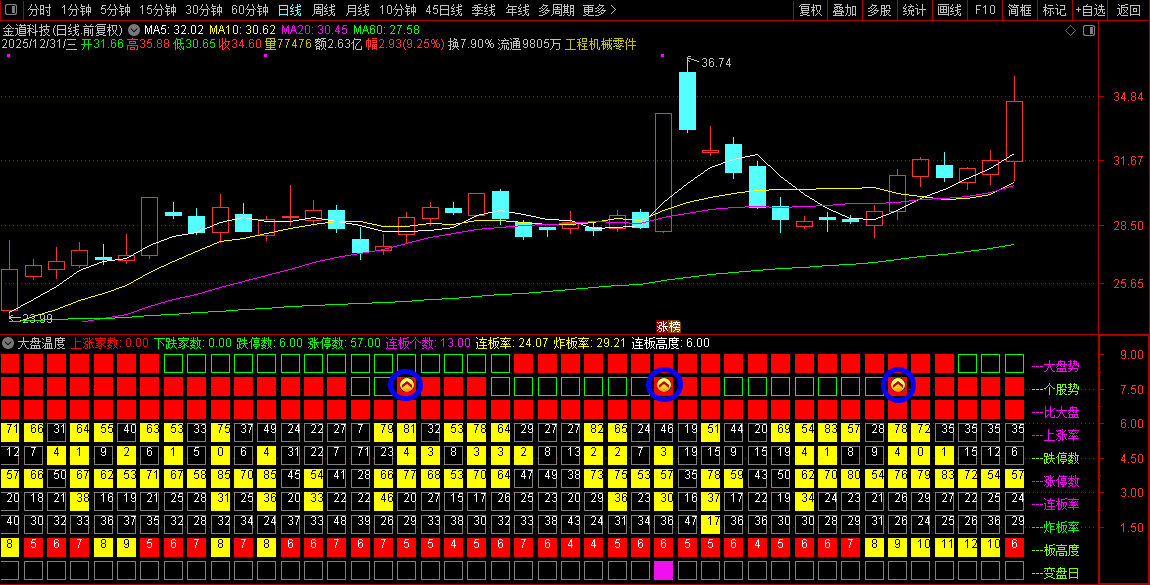The height and width of the screenshot is (585, 1150).
Task: Switch to the 60分钟 period tab
Action: coord(250,10)
